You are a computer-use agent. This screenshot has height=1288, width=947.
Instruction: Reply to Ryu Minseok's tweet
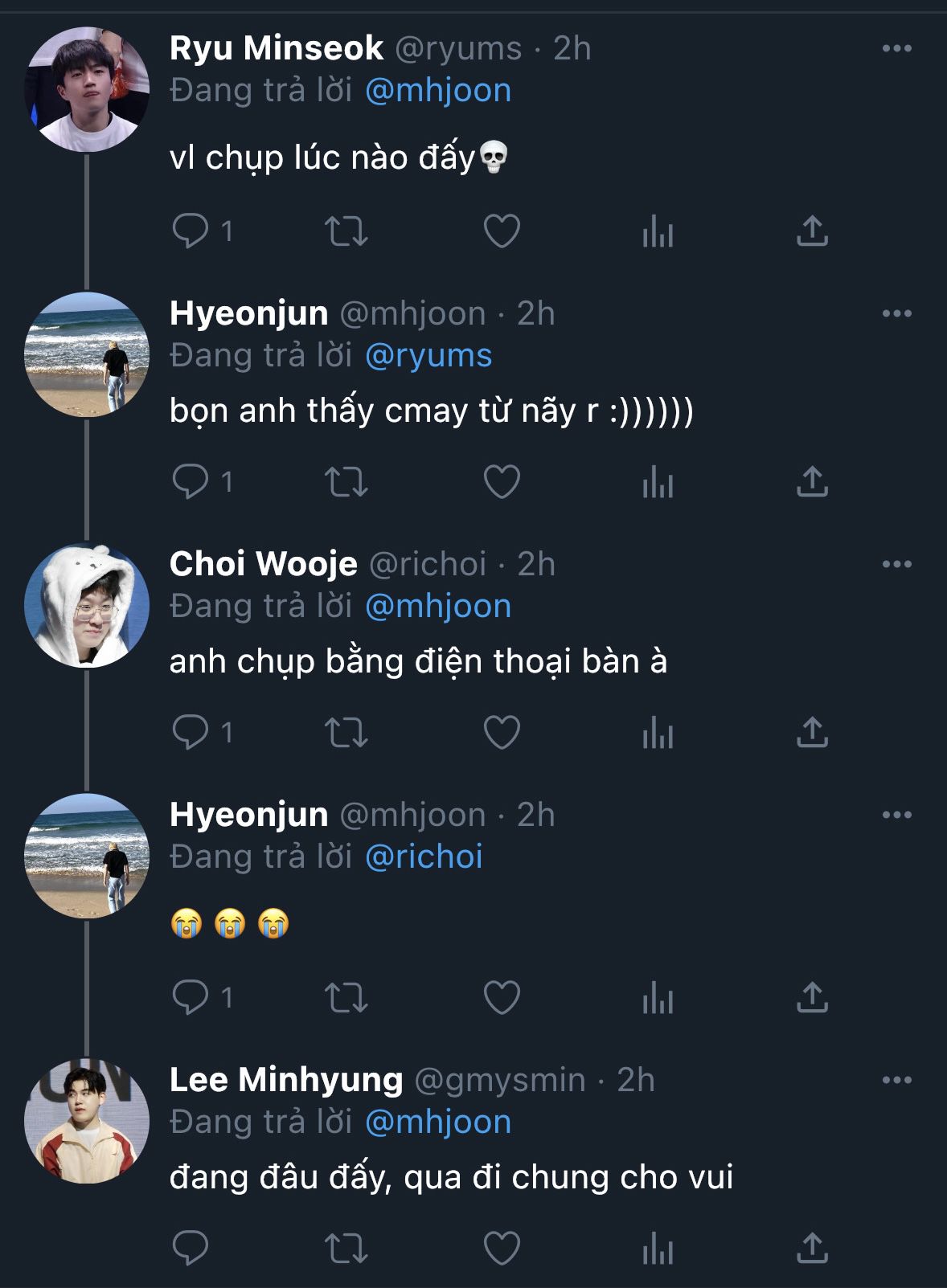click(x=191, y=231)
